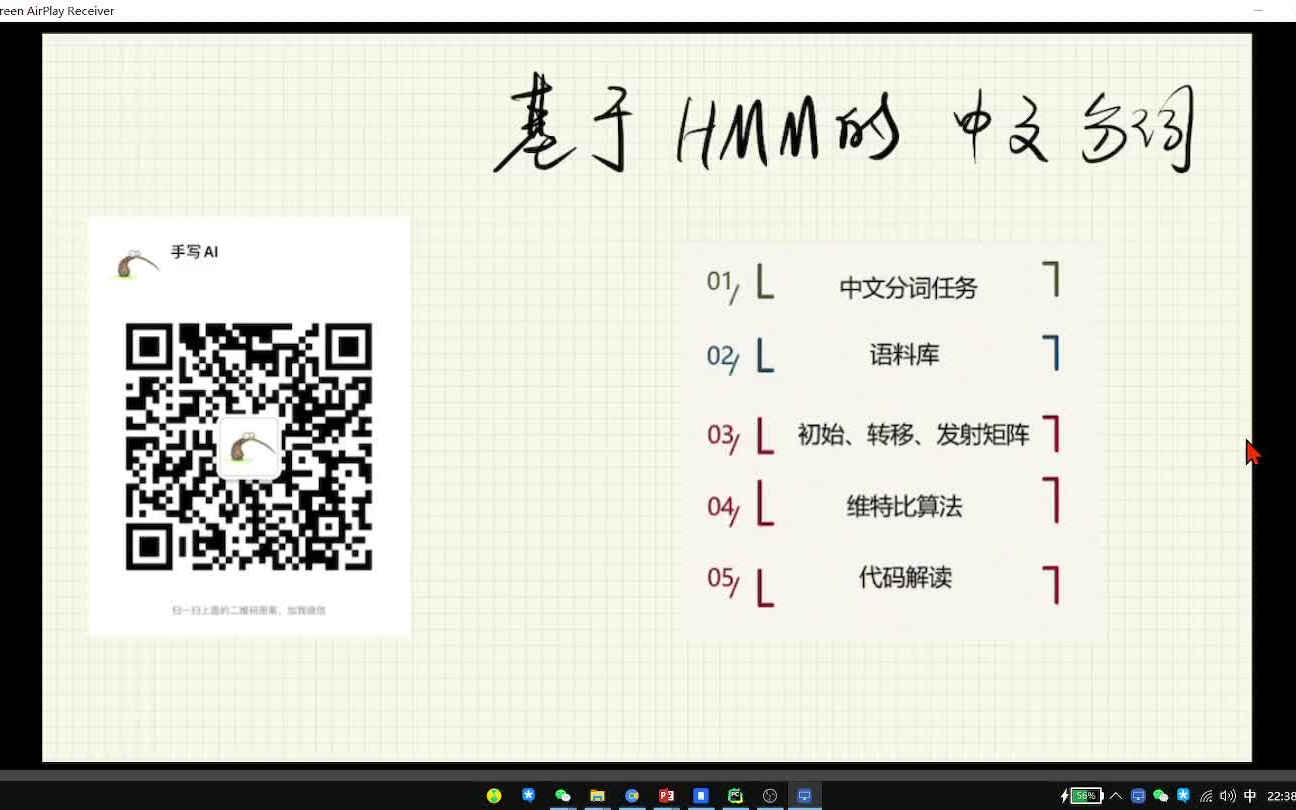Open Wi-Fi network settings in tray
This screenshot has height=810, width=1296.
(1206, 796)
